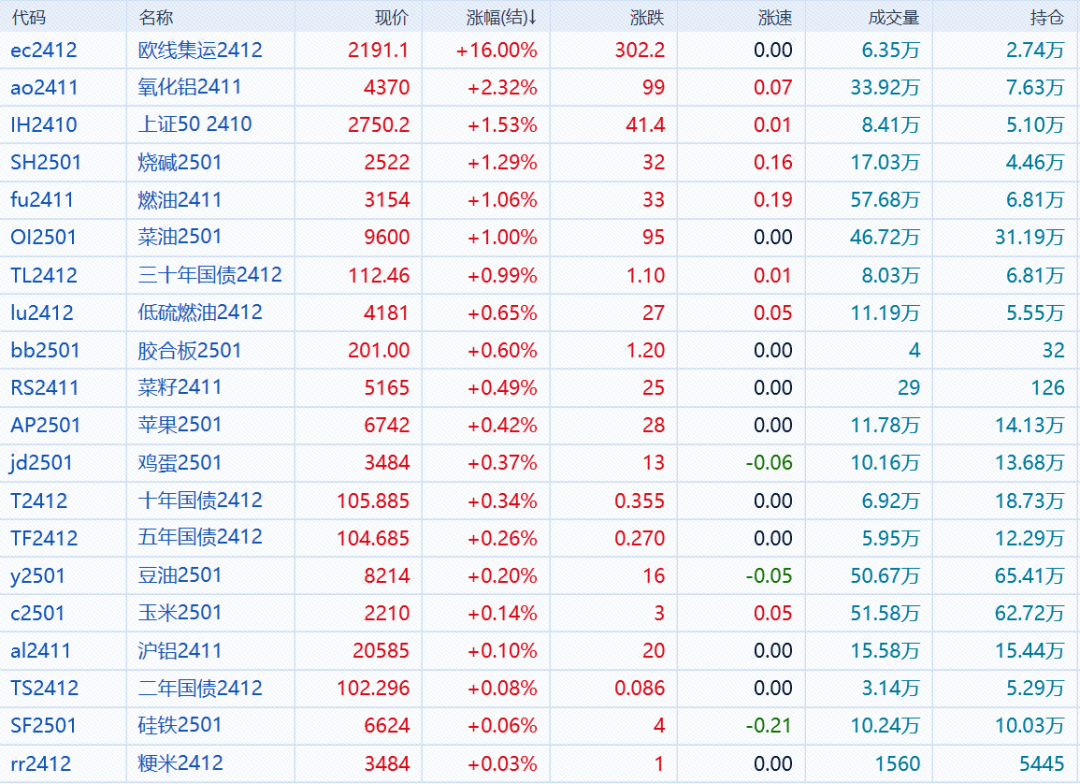
Task: Click the 现价 column header
Action: coord(392,17)
